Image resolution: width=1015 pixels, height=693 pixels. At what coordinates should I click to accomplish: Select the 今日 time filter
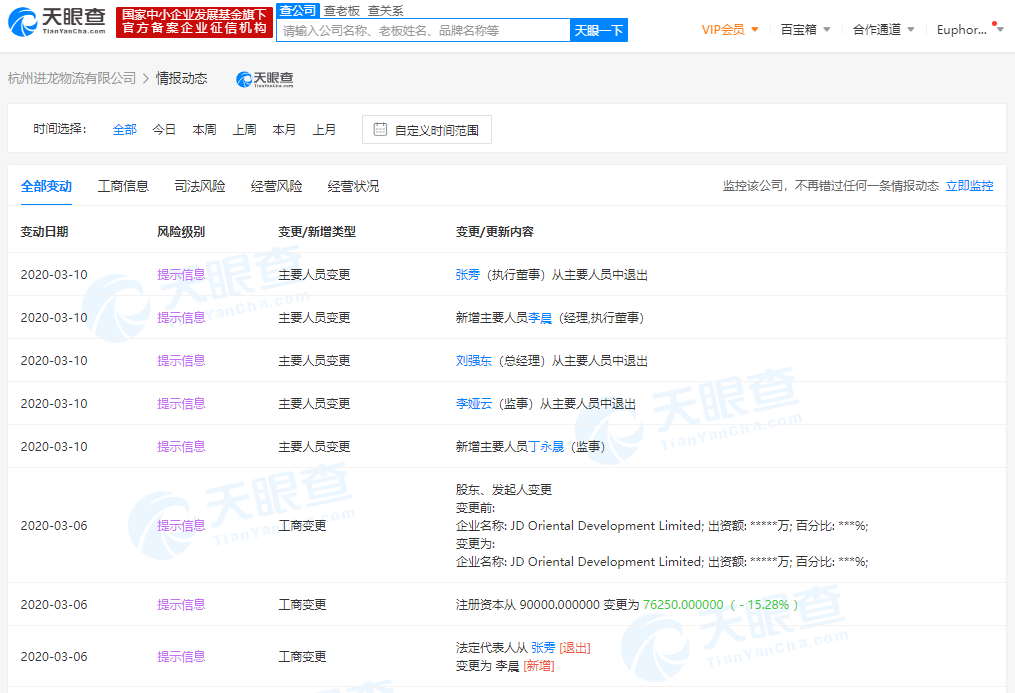pyautogui.click(x=163, y=129)
